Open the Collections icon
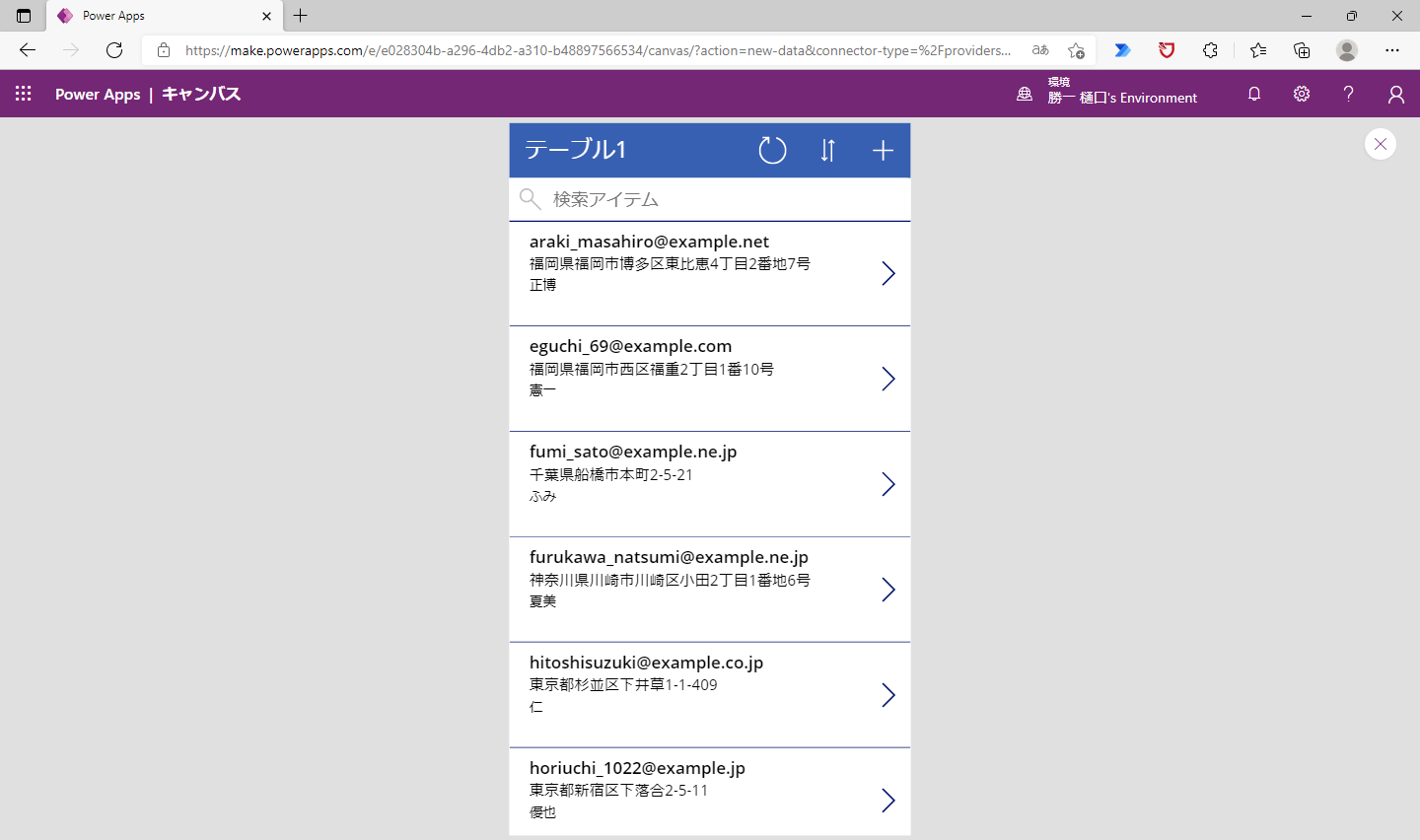The height and width of the screenshot is (840, 1420). coord(1302,50)
